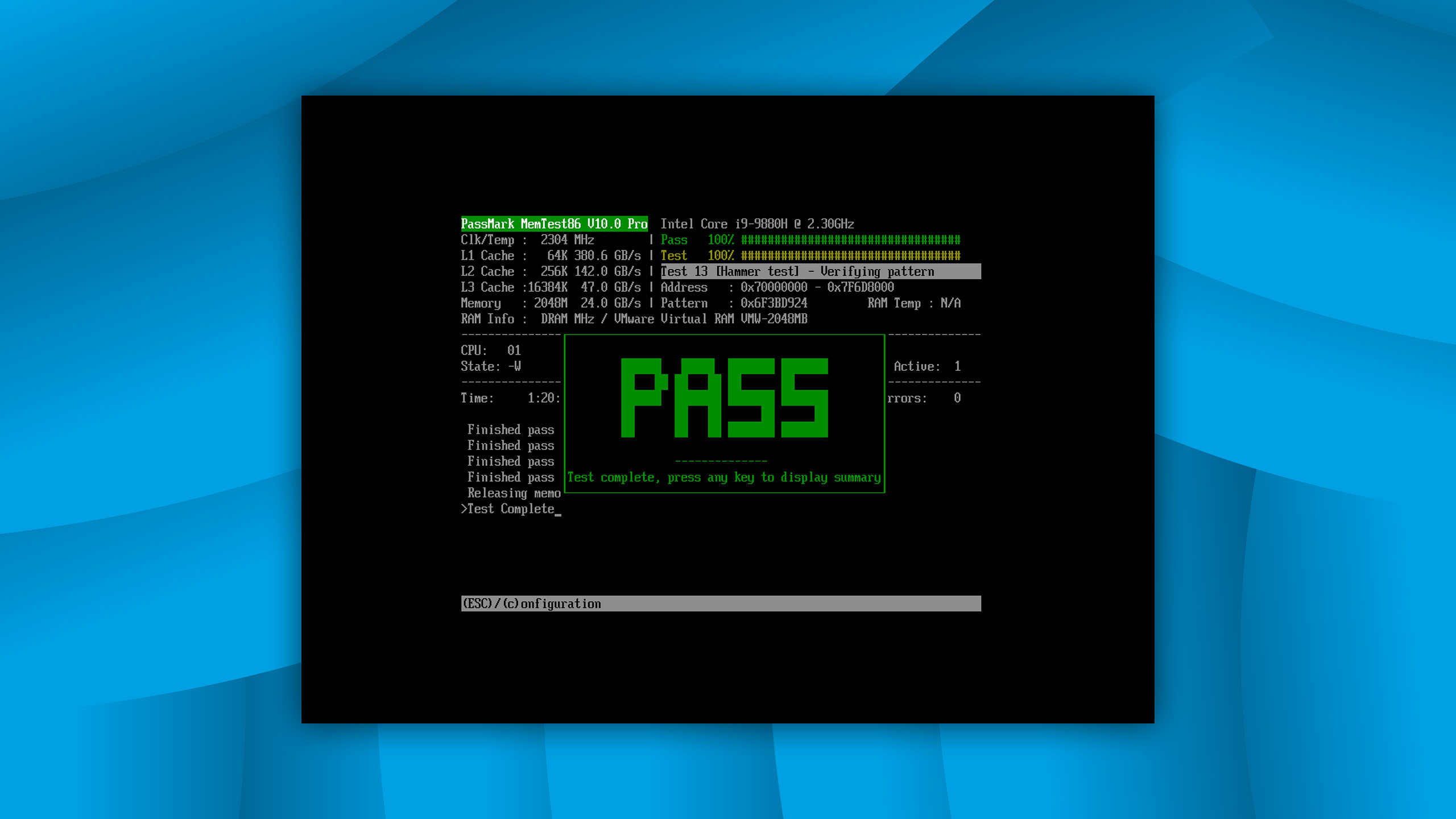Screen dimensions: 1456x819
Task: Click the Time 1:20 counter
Action: pyautogui.click(x=511, y=398)
